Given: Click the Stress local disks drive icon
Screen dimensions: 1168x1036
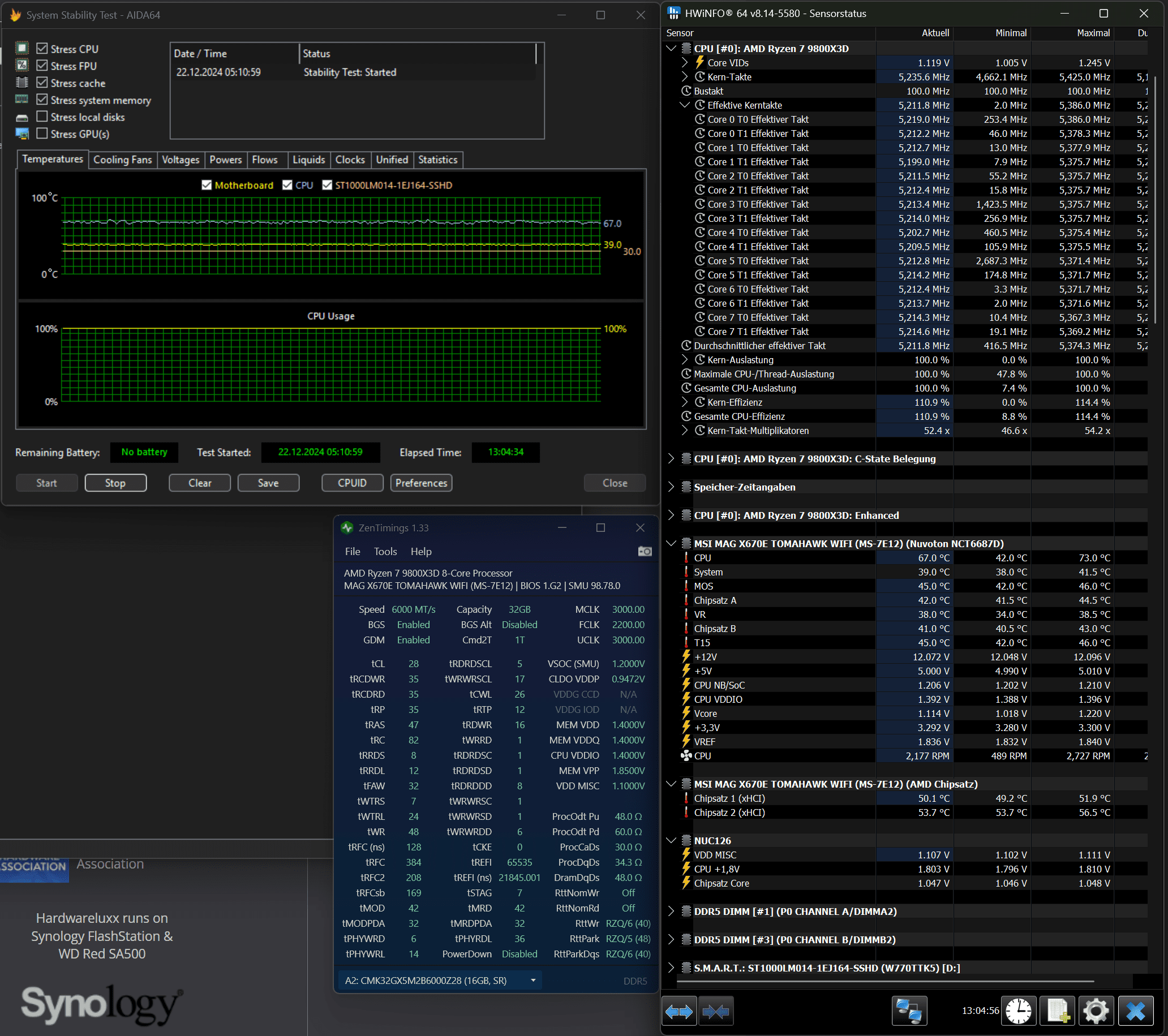Looking at the screenshot, I should 22,118.
